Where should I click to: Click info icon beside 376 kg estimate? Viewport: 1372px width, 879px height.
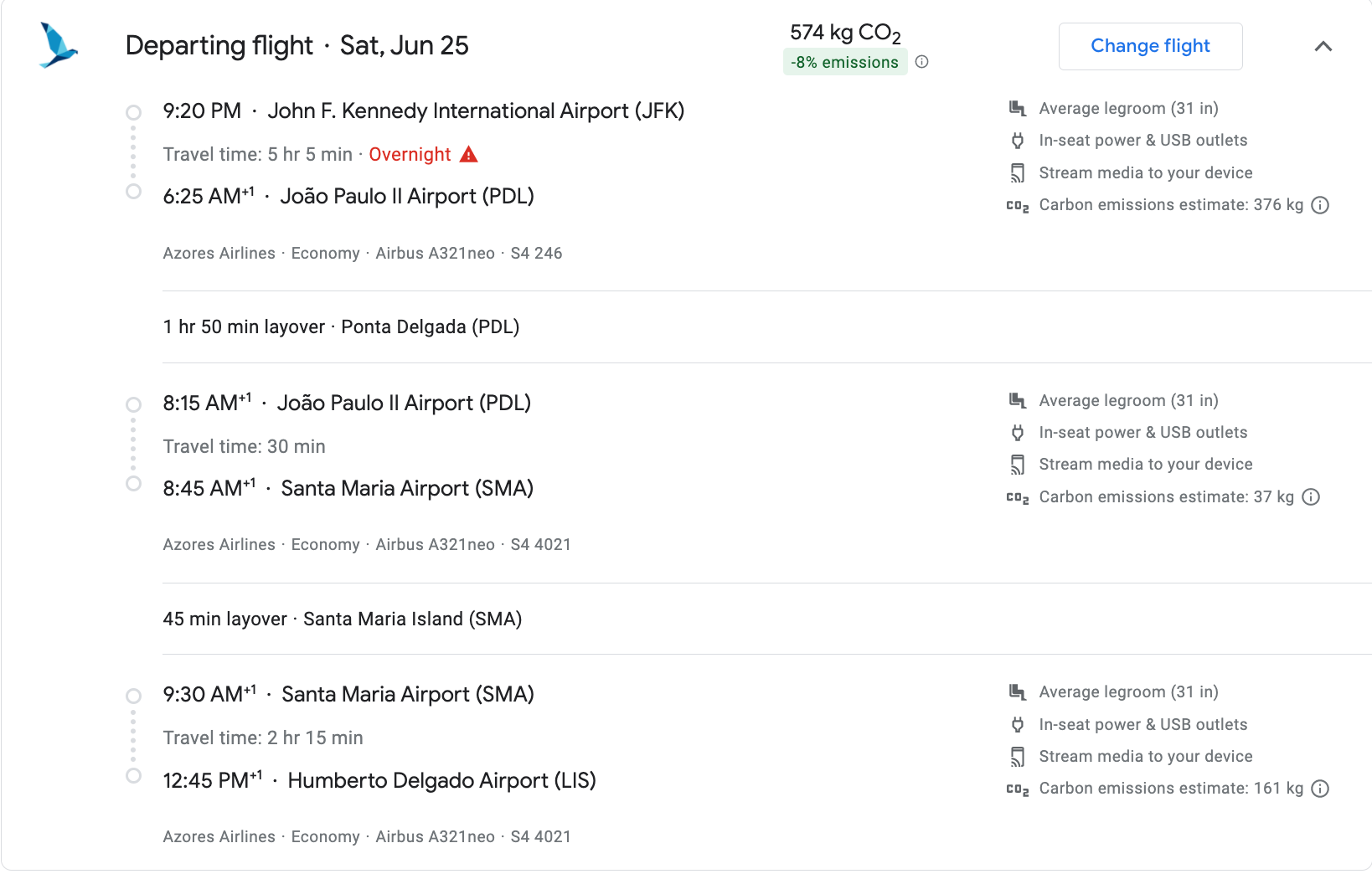1320,205
